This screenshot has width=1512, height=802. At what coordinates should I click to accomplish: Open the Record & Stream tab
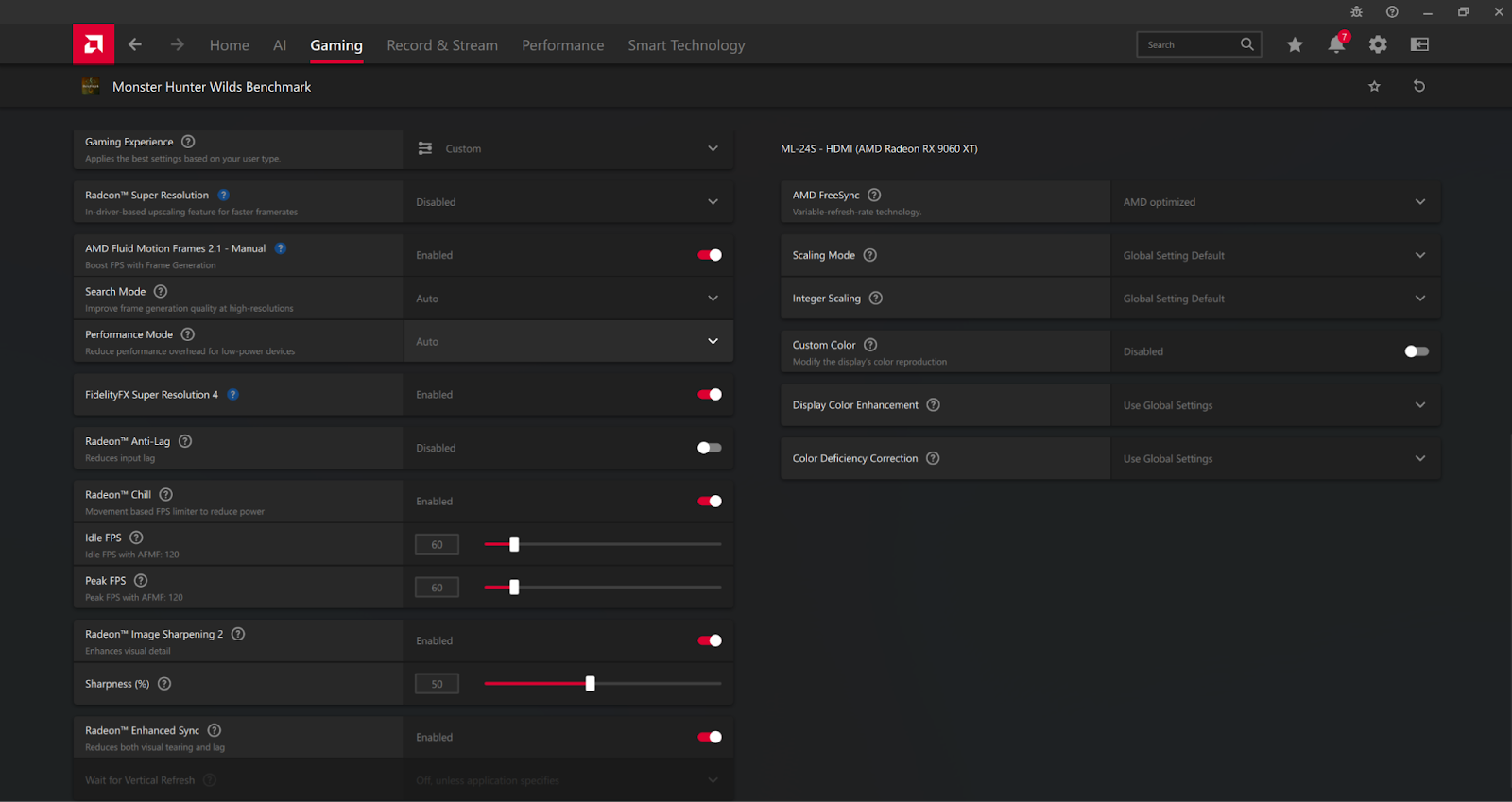tap(442, 45)
